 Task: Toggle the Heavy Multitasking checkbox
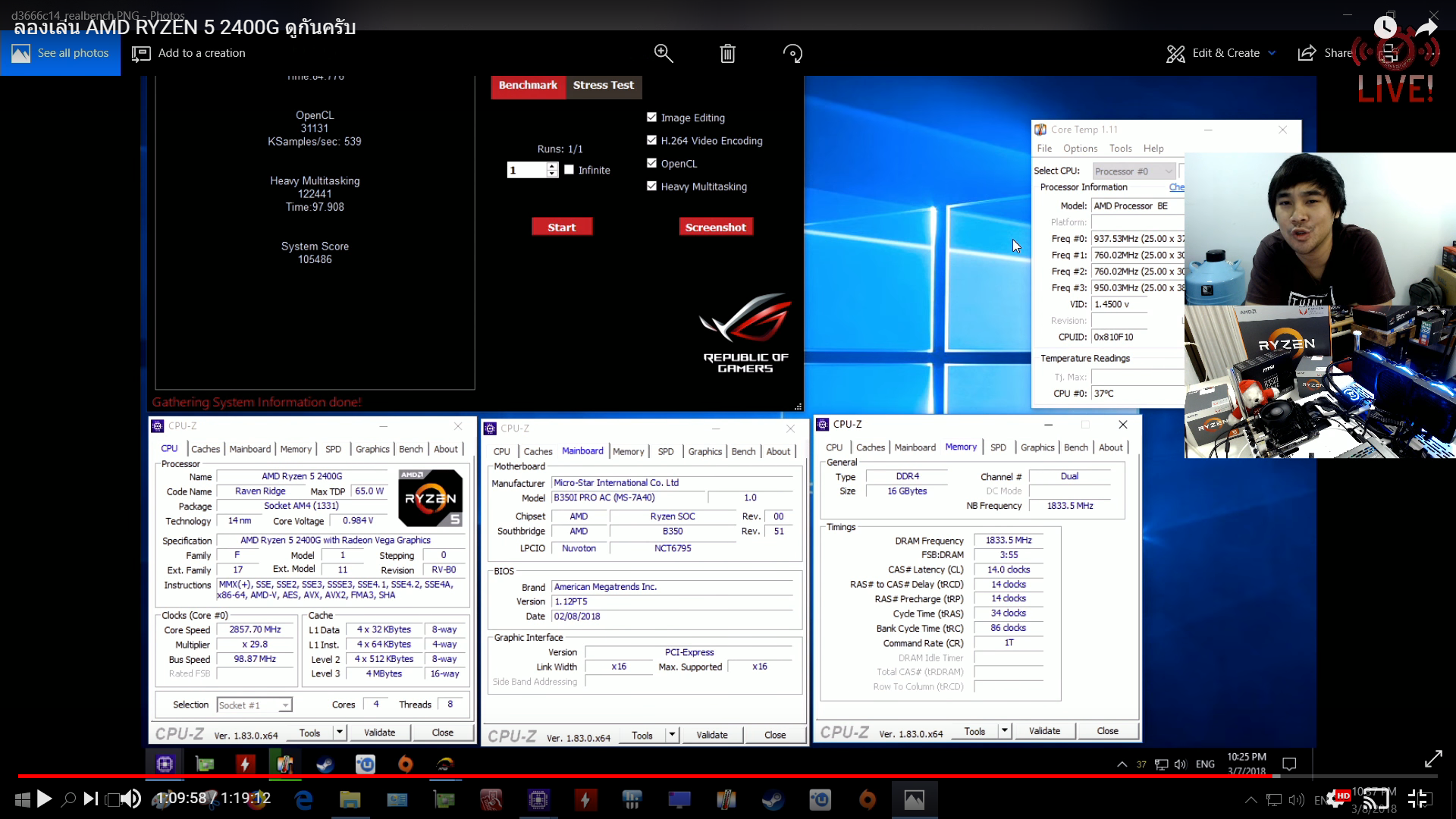tap(651, 186)
